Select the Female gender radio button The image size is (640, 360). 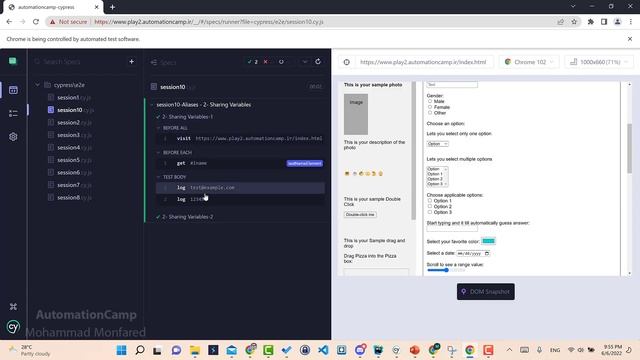point(430,107)
